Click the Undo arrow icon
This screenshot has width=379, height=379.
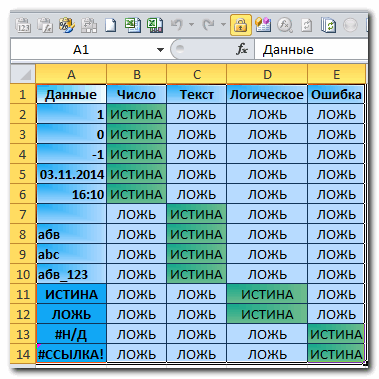(177, 25)
